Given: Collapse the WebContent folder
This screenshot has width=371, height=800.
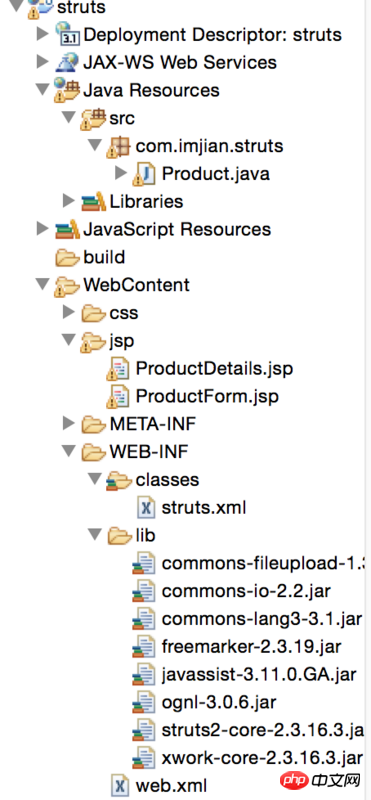Looking at the screenshot, I should [x=42, y=284].
